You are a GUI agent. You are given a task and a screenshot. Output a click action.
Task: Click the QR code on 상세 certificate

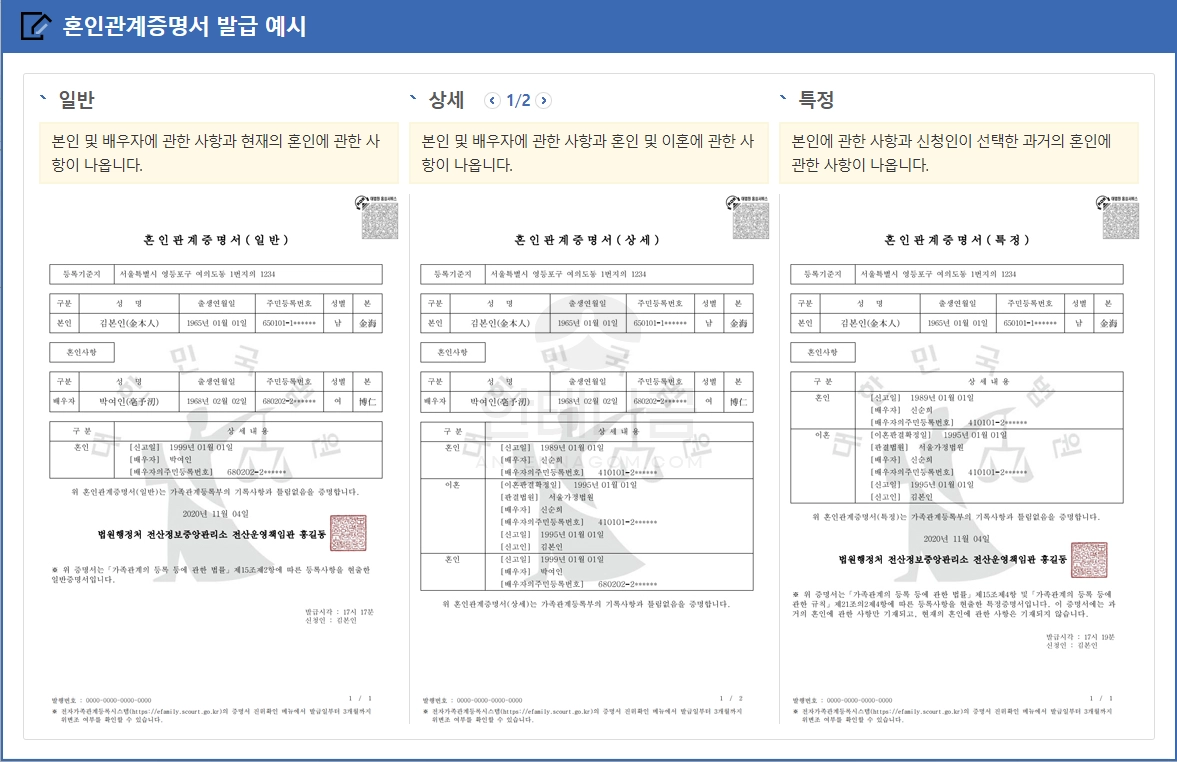pos(751,221)
